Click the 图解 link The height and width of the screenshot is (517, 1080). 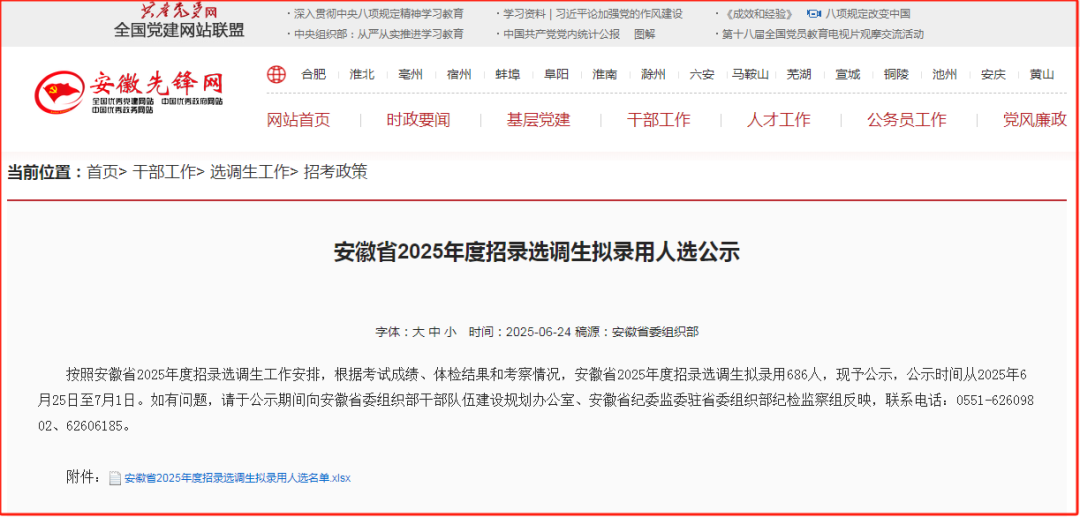coord(645,34)
